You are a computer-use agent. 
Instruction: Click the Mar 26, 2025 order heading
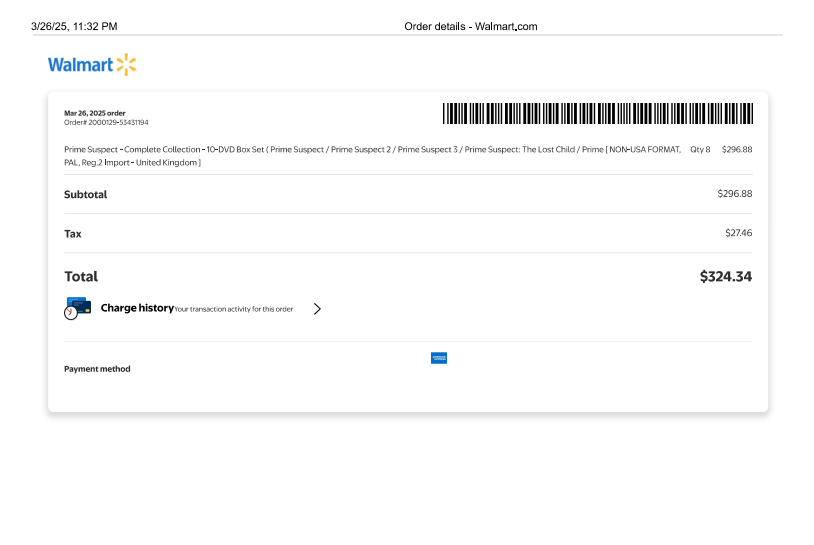click(95, 113)
